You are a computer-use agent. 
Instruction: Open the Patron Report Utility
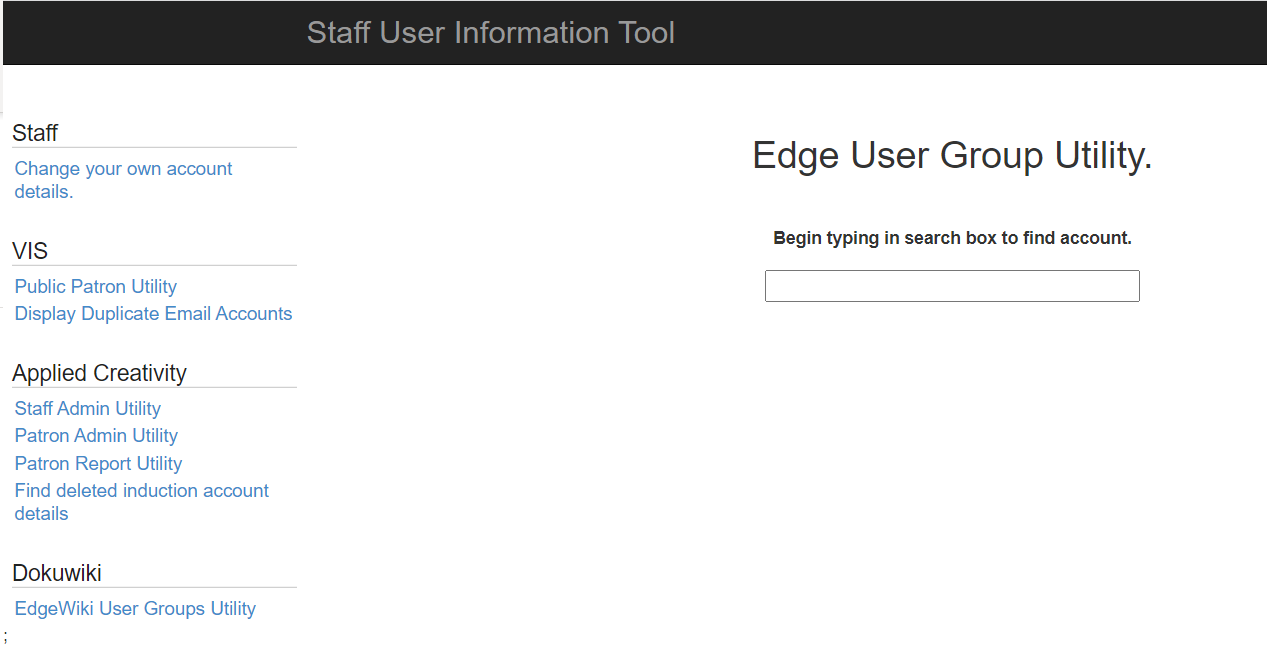pyautogui.click(x=98, y=464)
